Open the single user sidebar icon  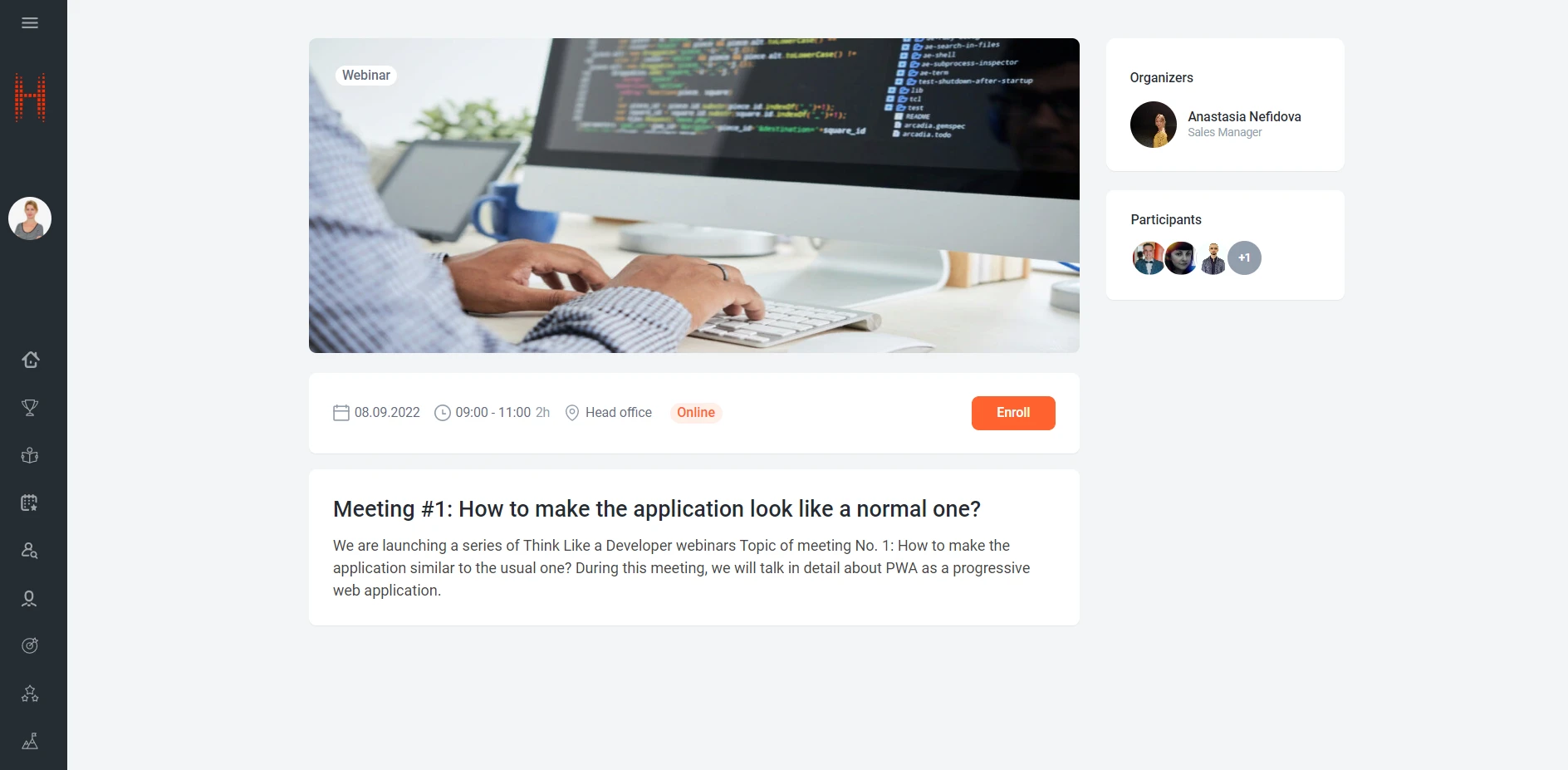point(30,598)
